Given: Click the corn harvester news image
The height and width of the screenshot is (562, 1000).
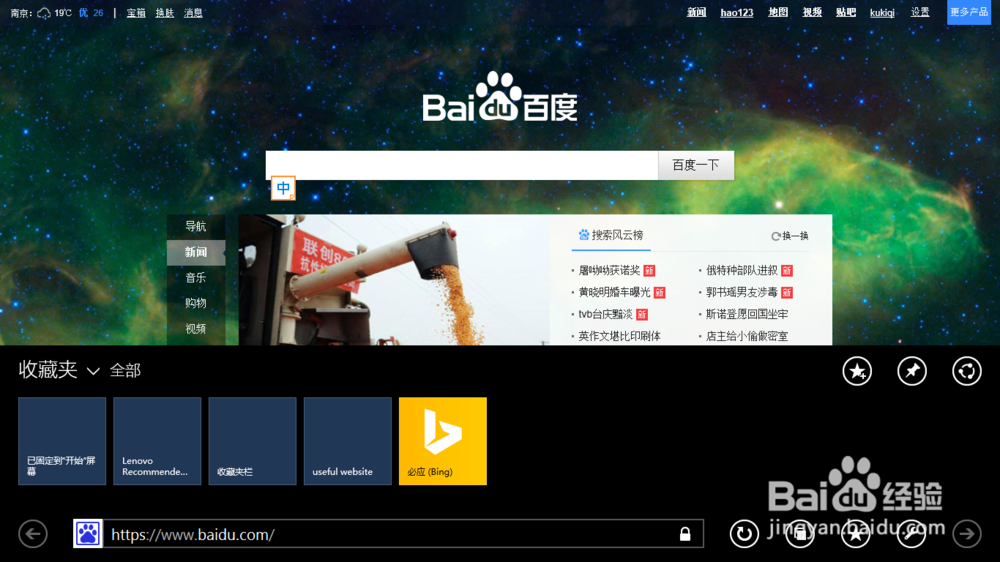Looking at the screenshot, I should click(394, 279).
